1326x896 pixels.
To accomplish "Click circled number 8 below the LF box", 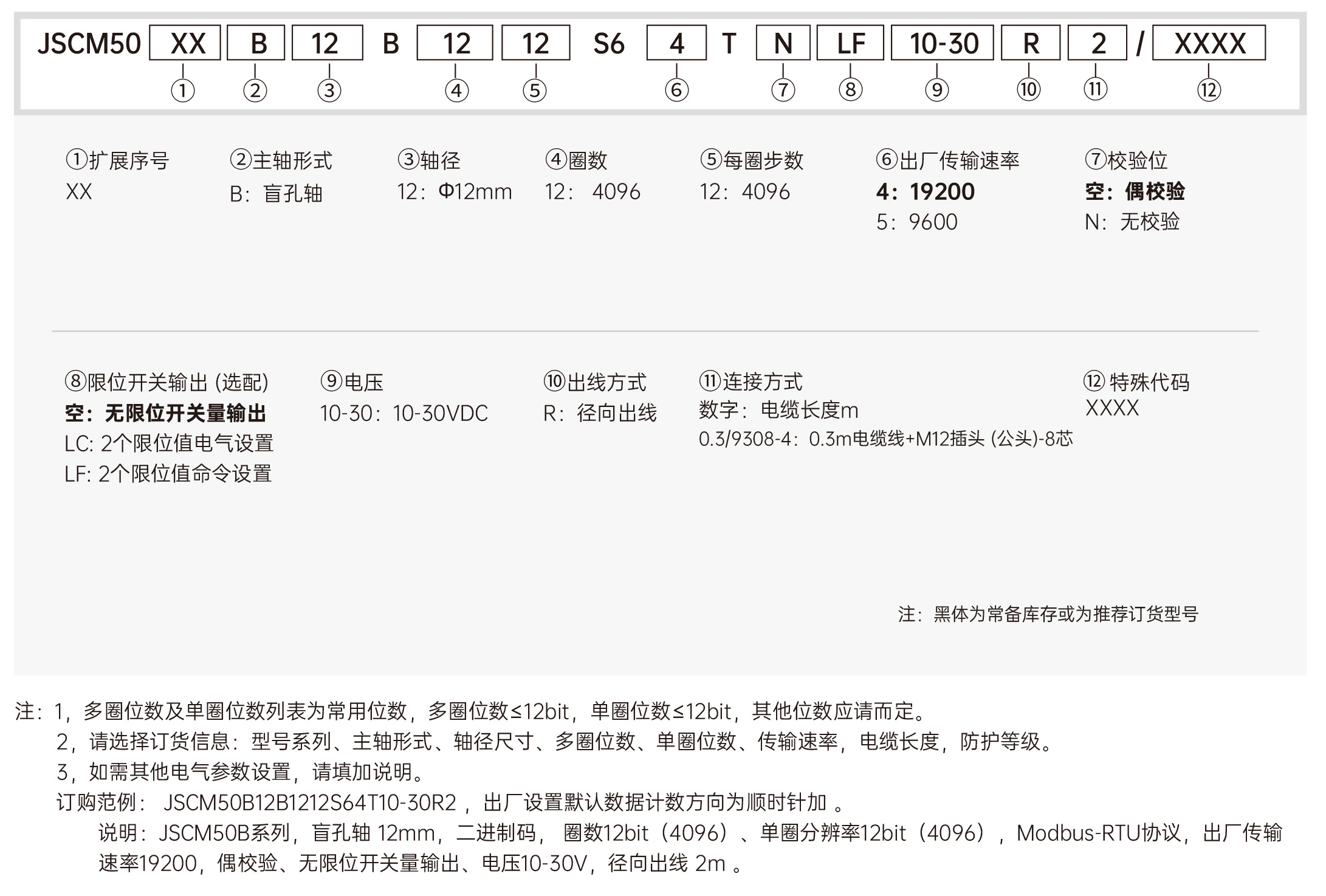I will tap(850, 90).
